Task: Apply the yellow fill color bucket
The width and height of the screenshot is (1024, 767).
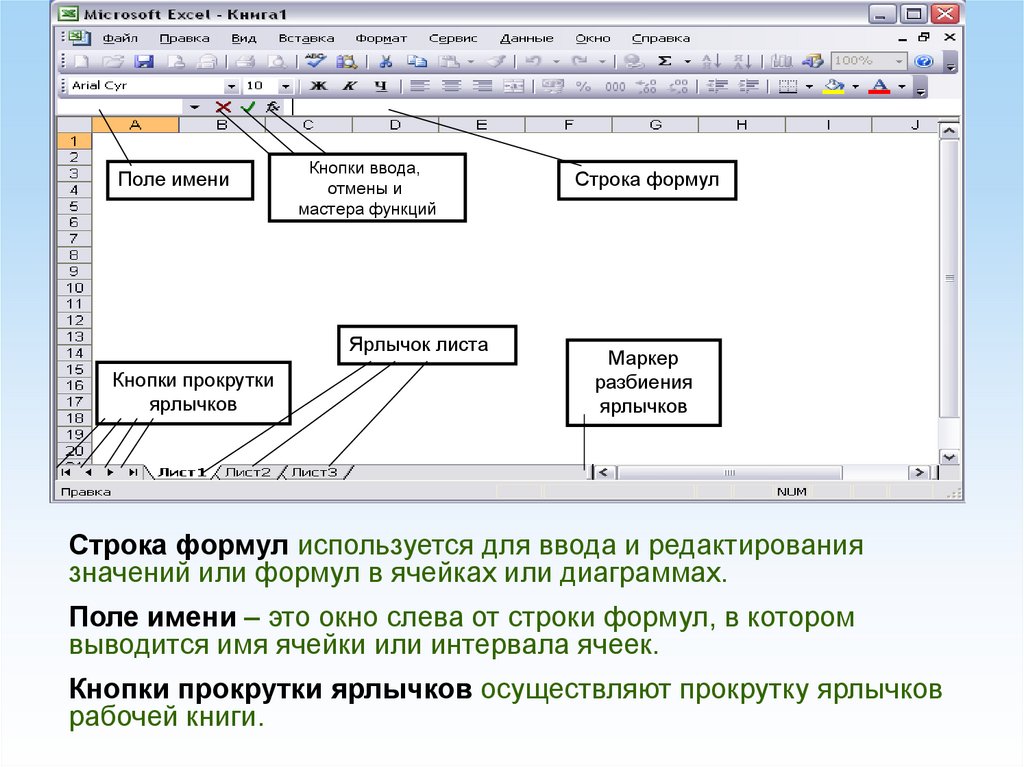Action: coord(835,86)
